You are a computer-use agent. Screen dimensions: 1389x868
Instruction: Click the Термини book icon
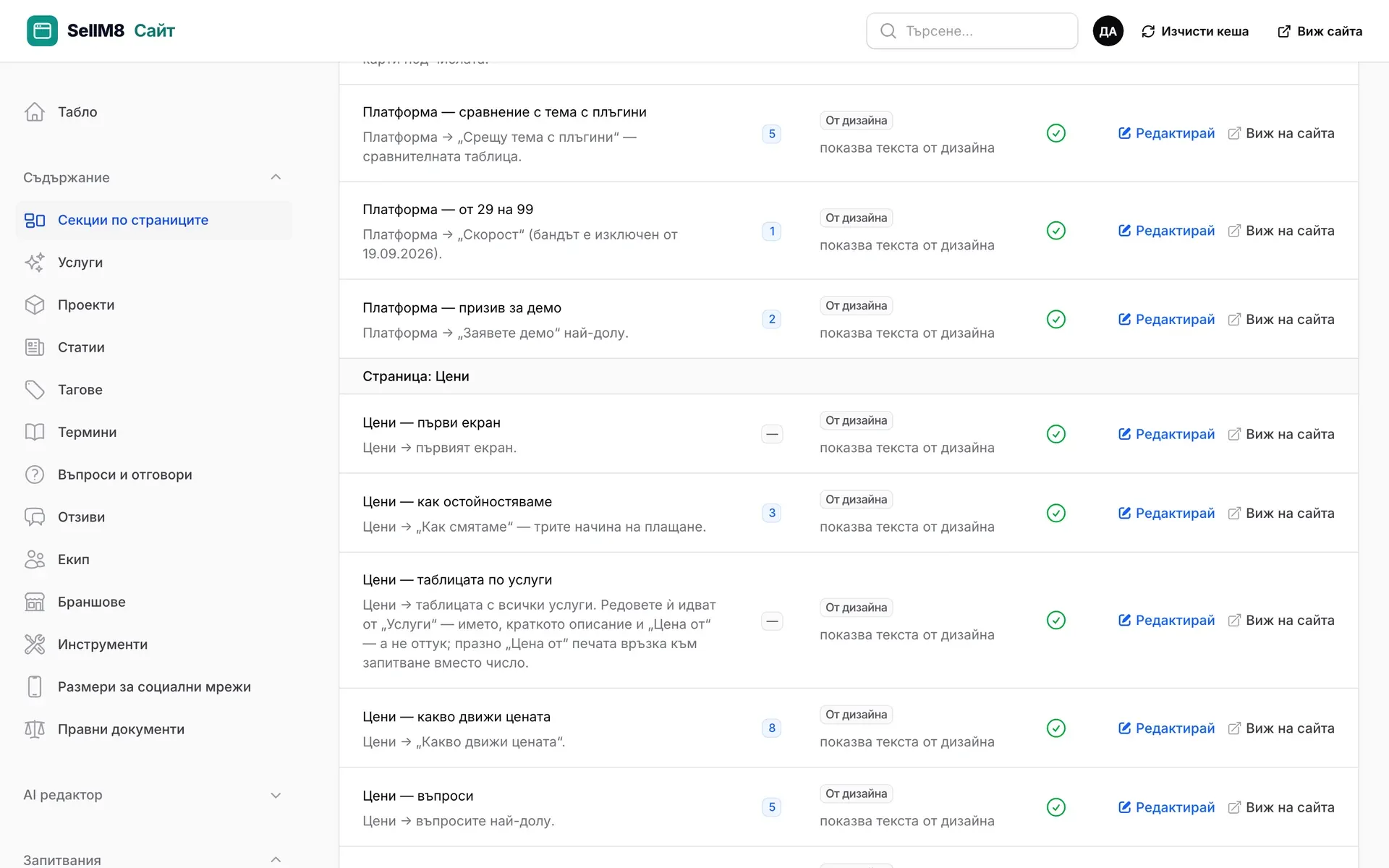coord(35,433)
